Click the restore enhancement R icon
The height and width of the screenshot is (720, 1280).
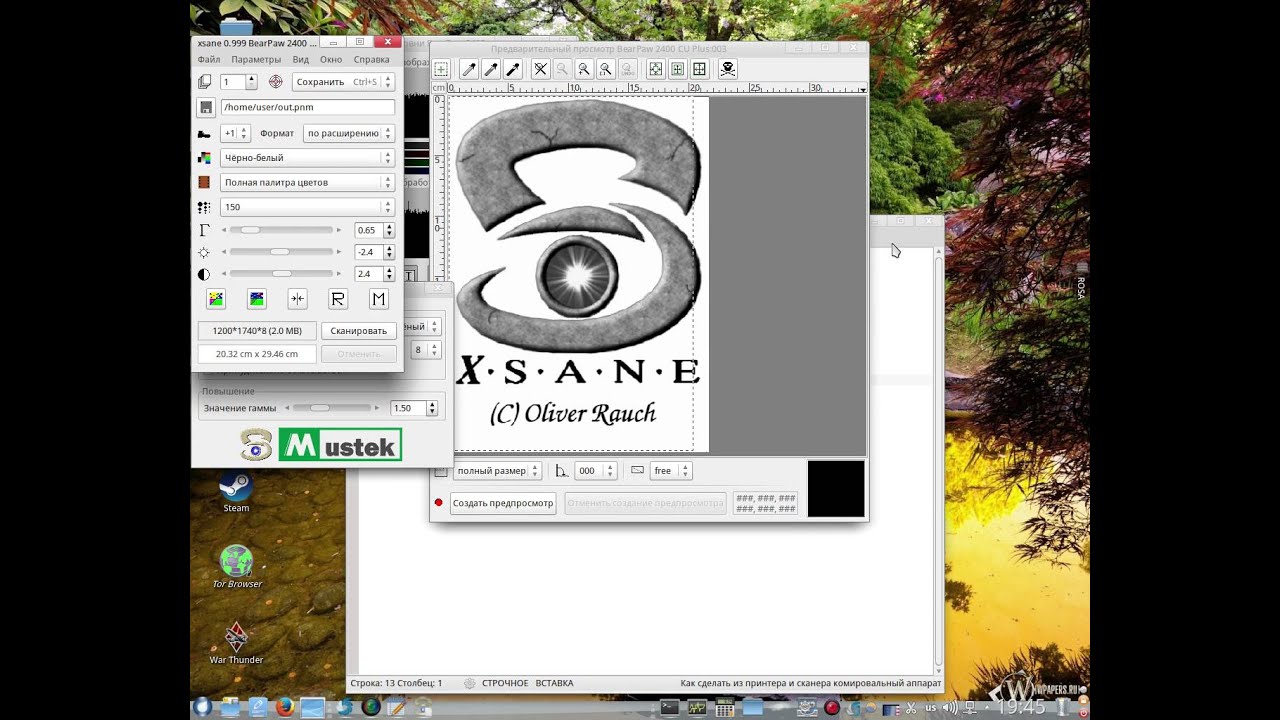pos(338,299)
